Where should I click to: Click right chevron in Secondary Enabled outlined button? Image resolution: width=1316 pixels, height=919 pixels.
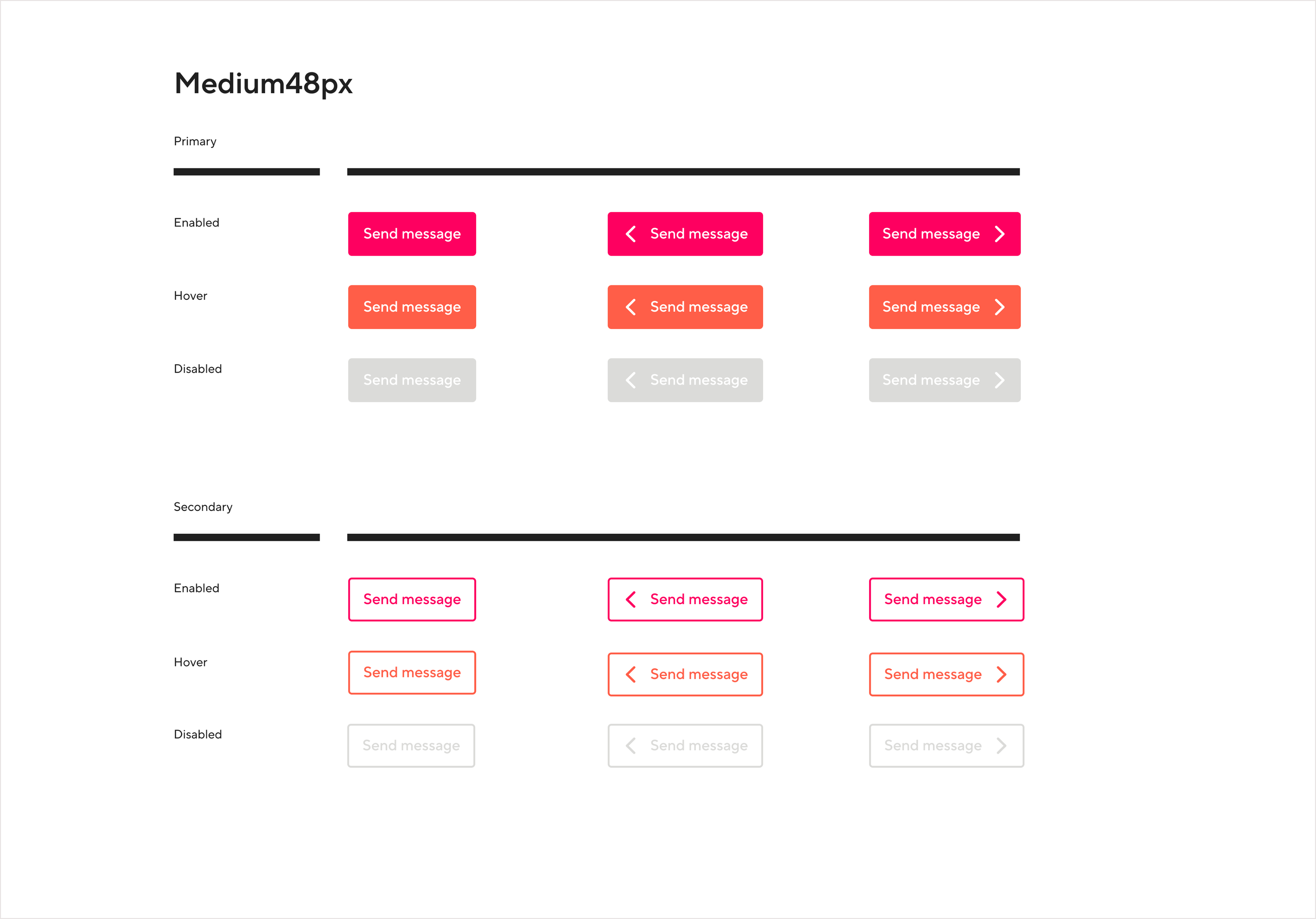1001,600
